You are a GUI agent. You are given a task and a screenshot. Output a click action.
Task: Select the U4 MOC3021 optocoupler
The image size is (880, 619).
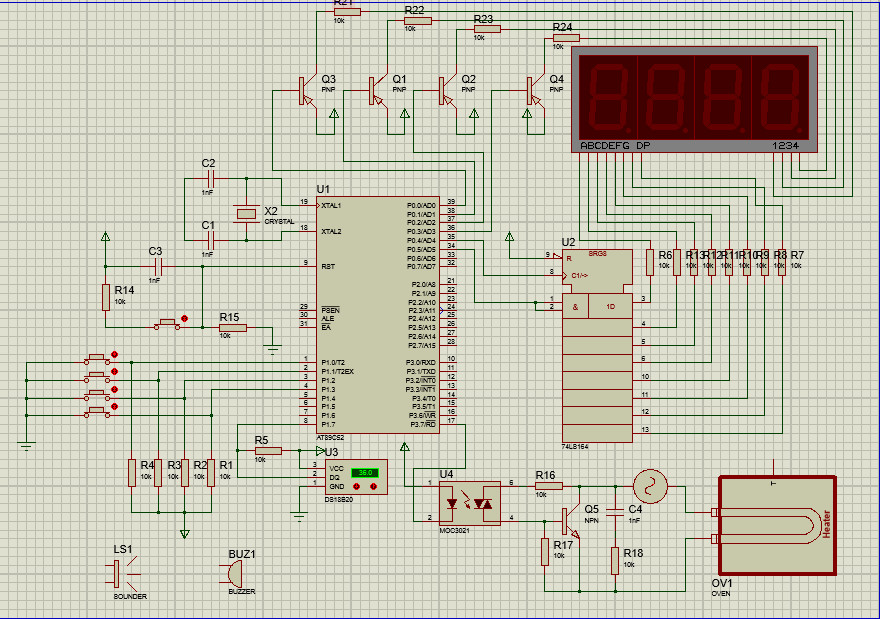coord(469,503)
